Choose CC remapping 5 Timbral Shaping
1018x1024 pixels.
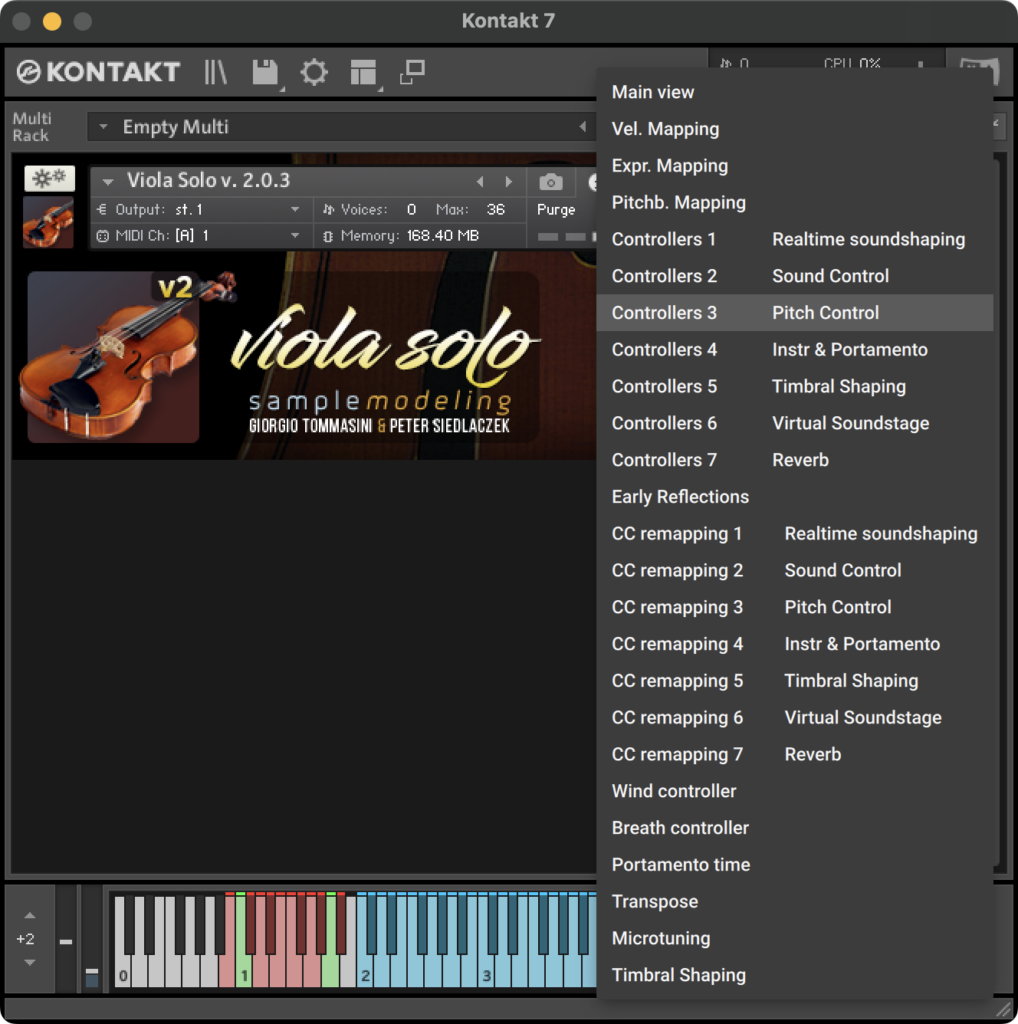coord(795,680)
